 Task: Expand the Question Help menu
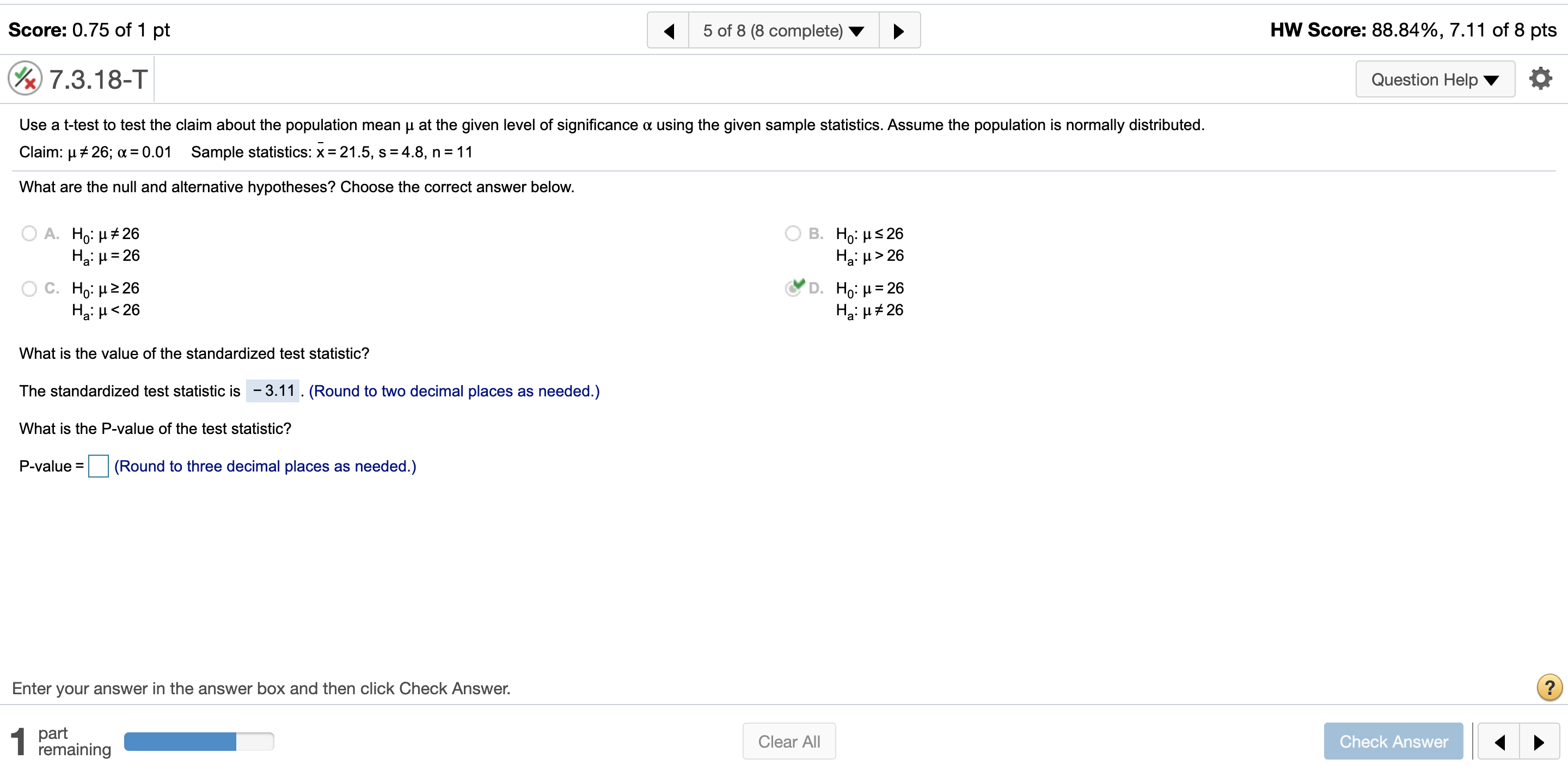pyautogui.click(x=1434, y=79)
